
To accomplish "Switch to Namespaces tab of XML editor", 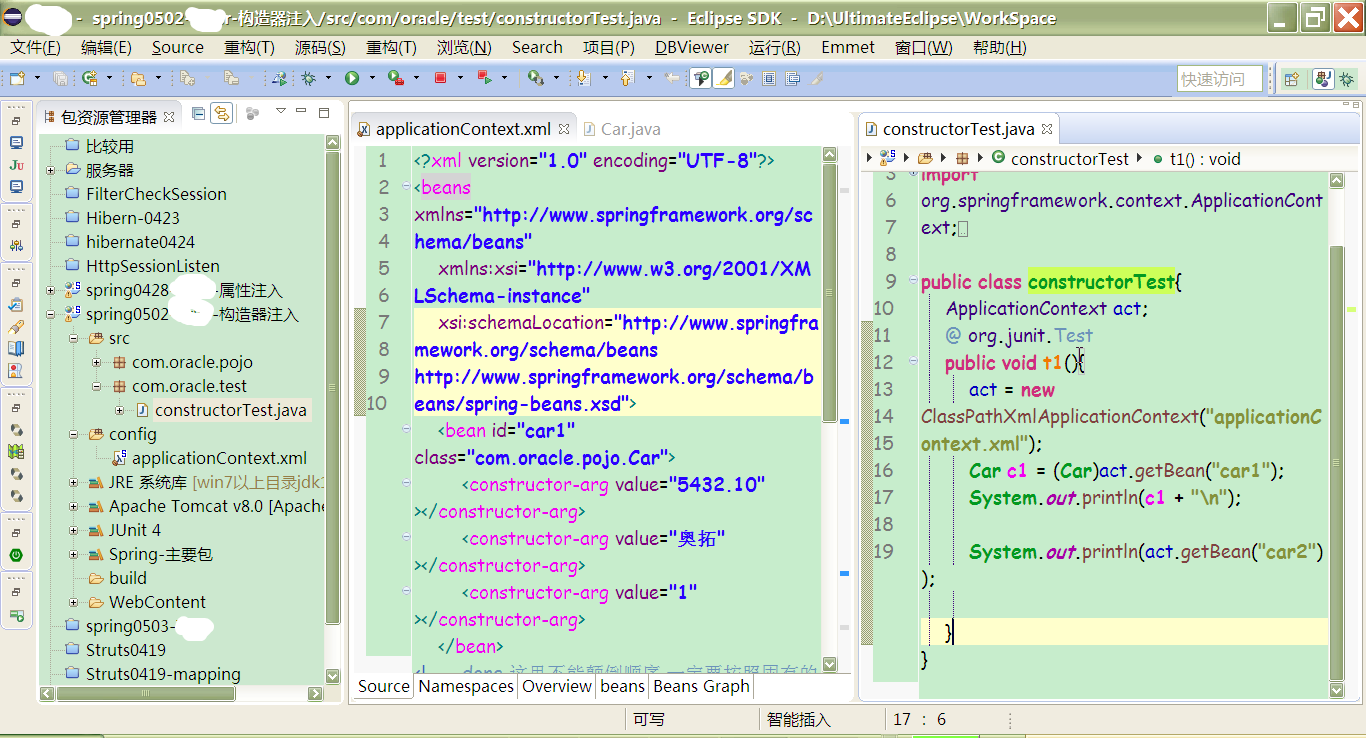I will 466,686.
